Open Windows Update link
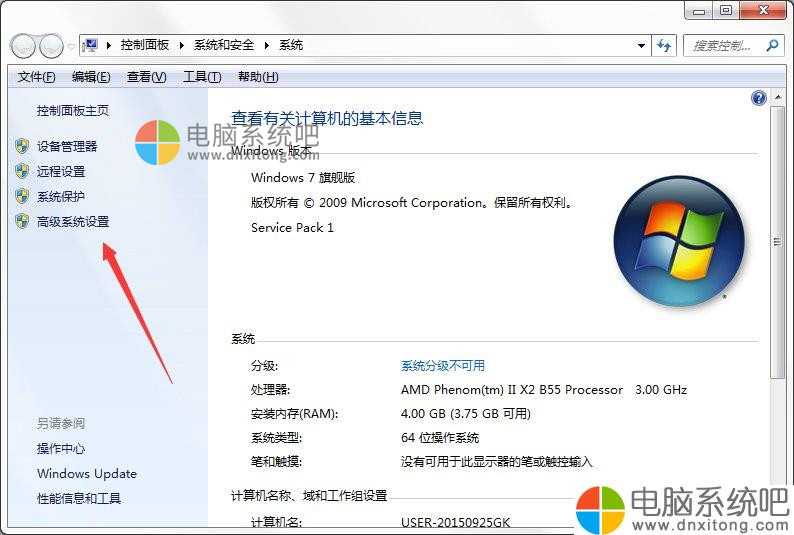The width and height of the screenshot is (794, 535). pyautogui.click(x=87, y=474)
